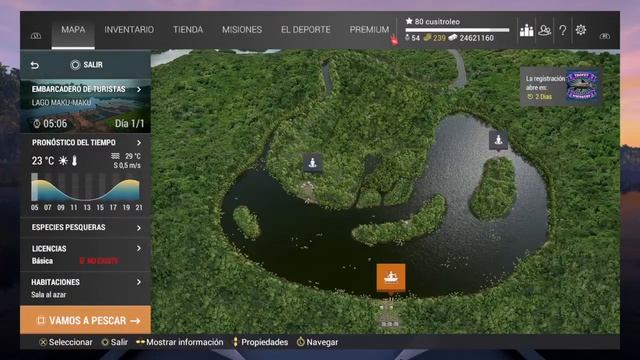Click the sun weather icon
The image size is (640, 360).
63,161
